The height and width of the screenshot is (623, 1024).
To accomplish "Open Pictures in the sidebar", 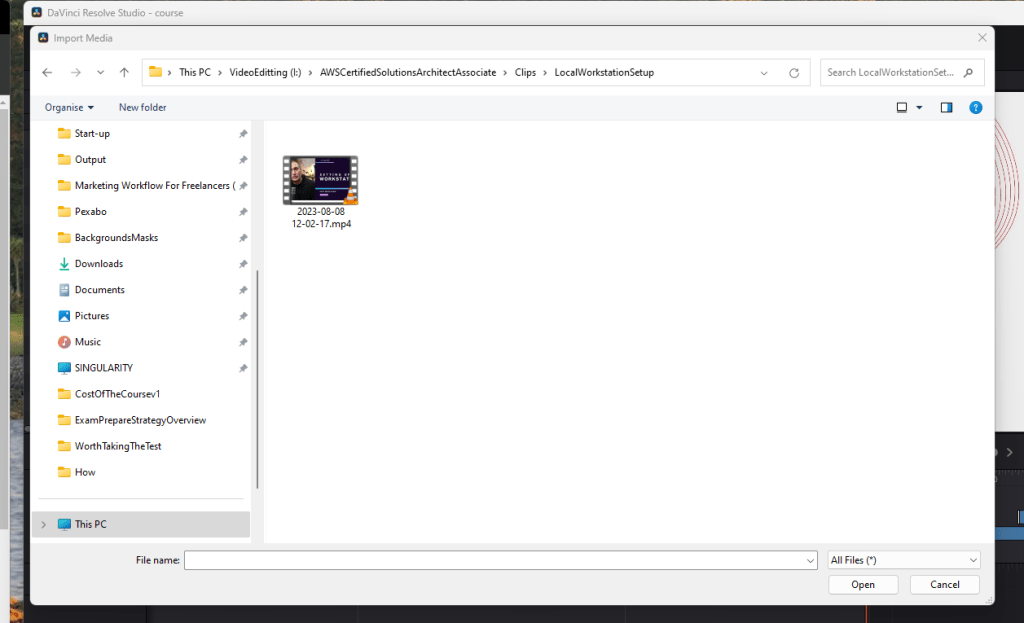I will click(x=92, y=316).
